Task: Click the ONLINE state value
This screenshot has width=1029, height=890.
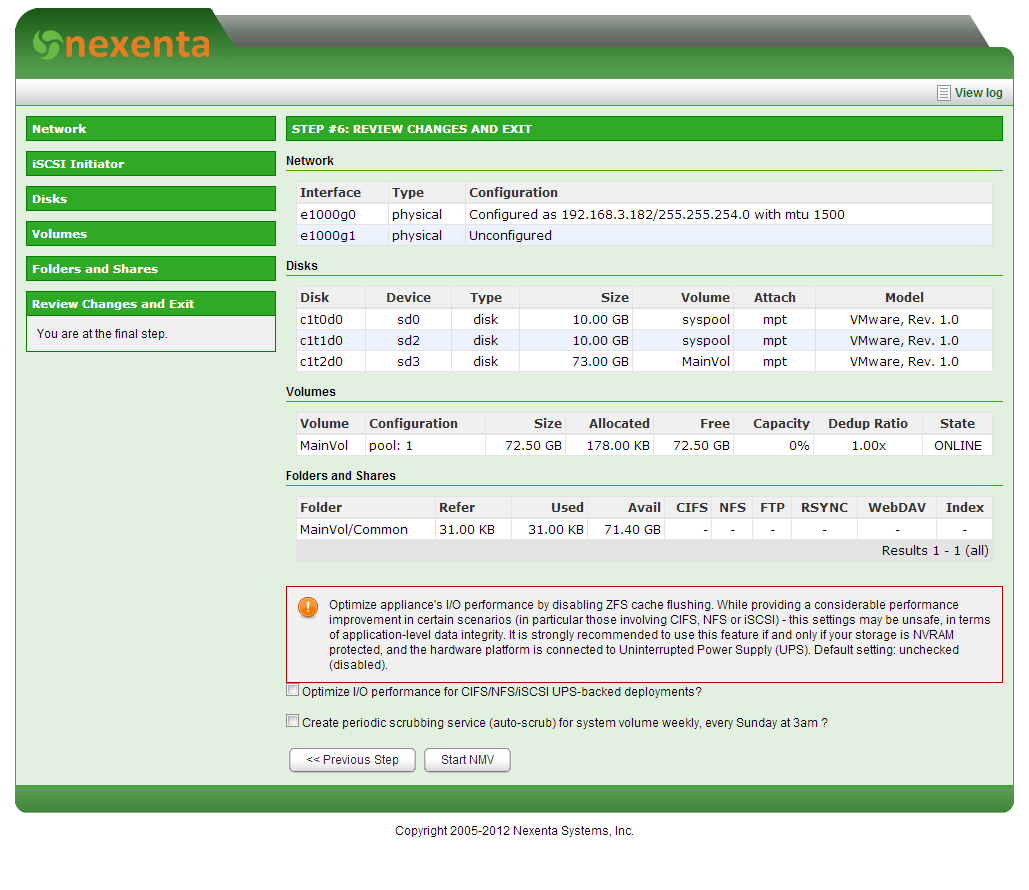Action: (x=958, y=446)
